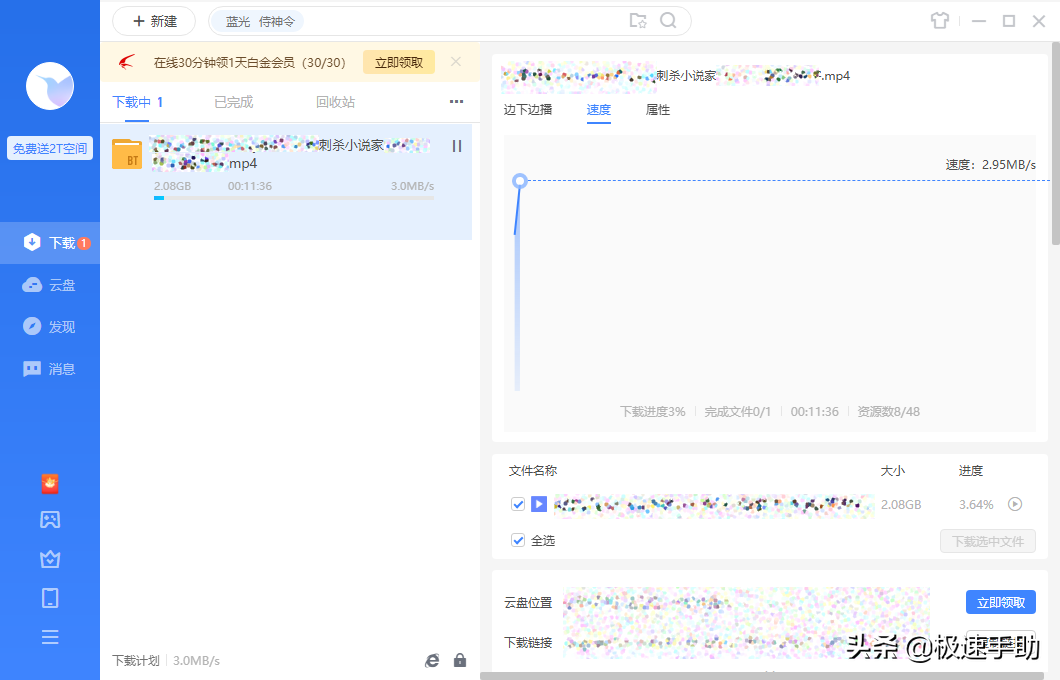
Task: Expand the file progress detail circle arrow
Action: (1015, 504)
